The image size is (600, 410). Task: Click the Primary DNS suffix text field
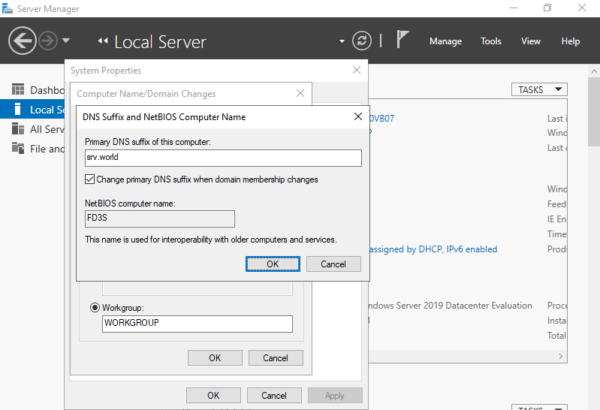[223, 158]
